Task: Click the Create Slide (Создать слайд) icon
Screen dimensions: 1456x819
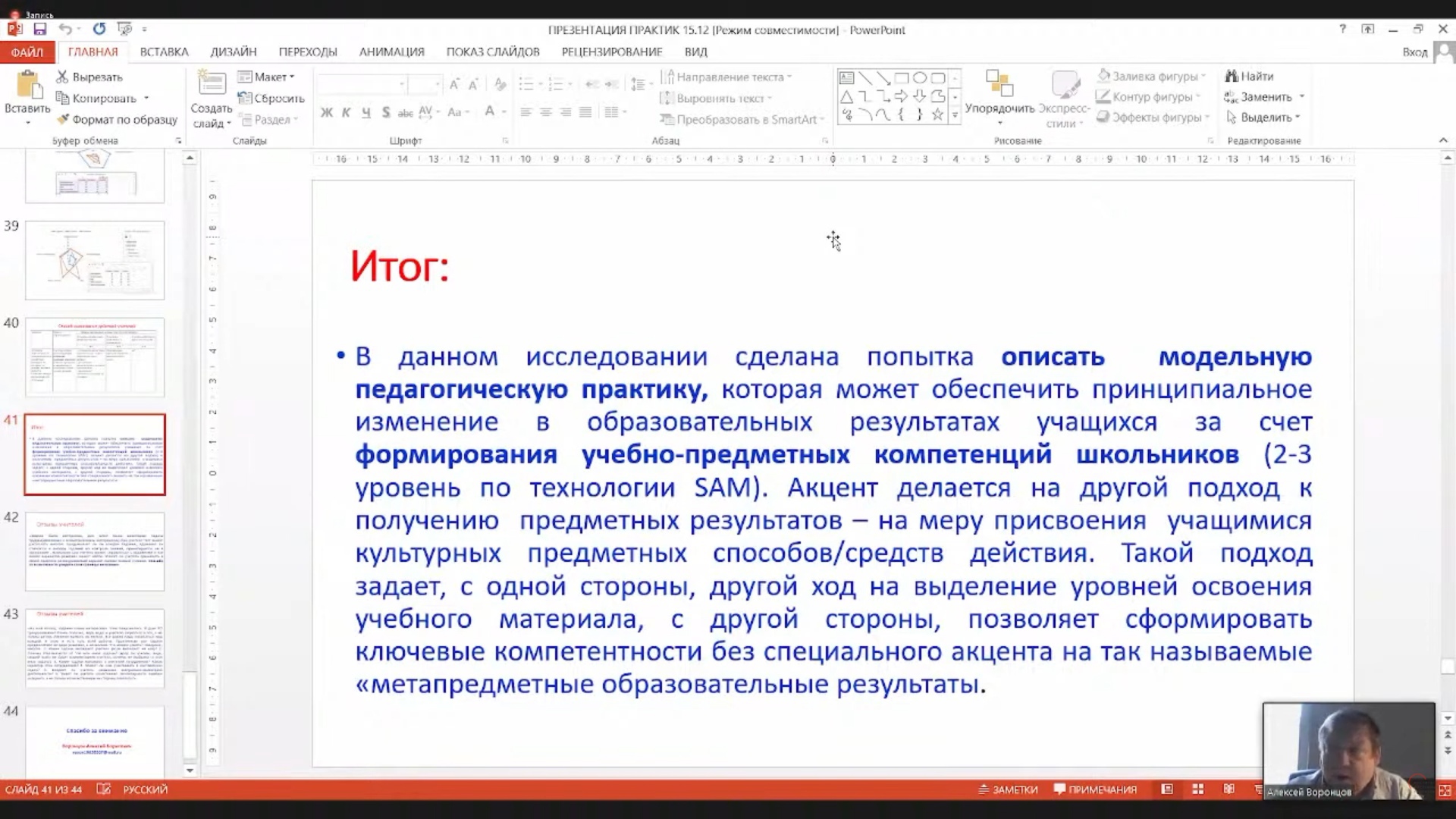Action: pos(211,85)
